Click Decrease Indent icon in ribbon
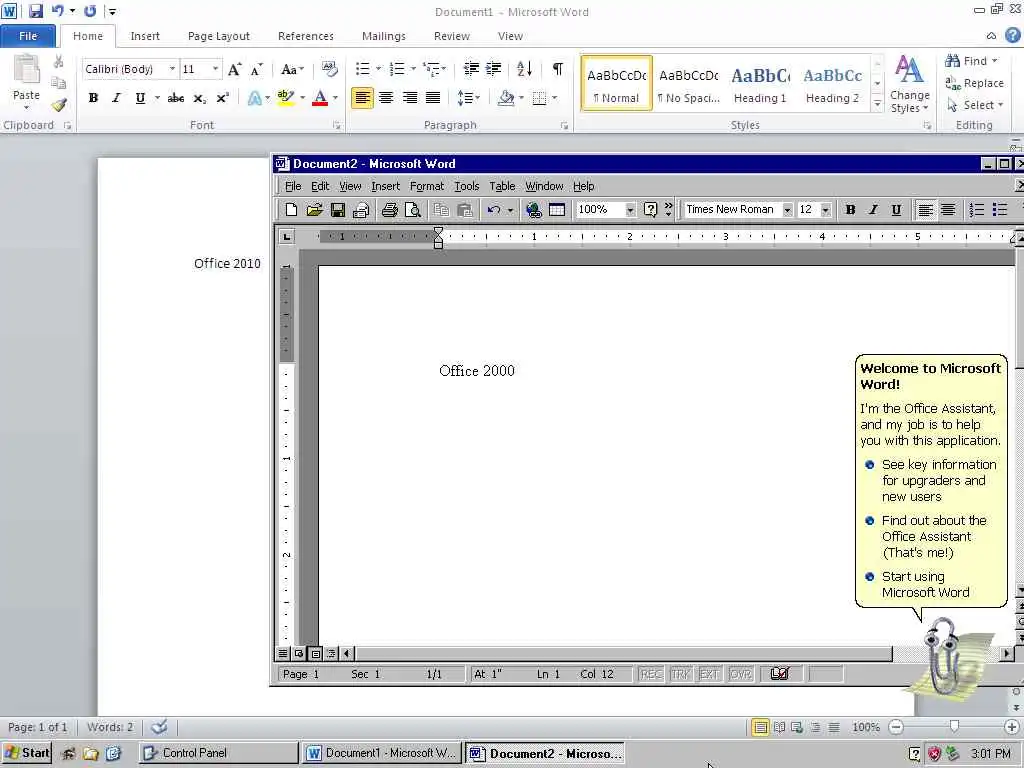This screenshot has width=1024, height=768. tap(471, 69)
